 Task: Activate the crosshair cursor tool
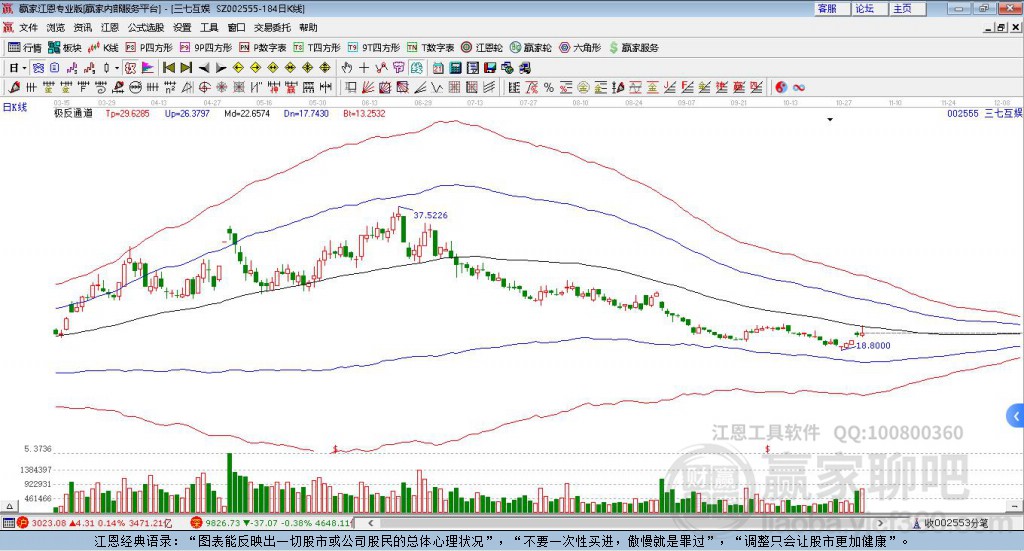click(x=364, y=68)
